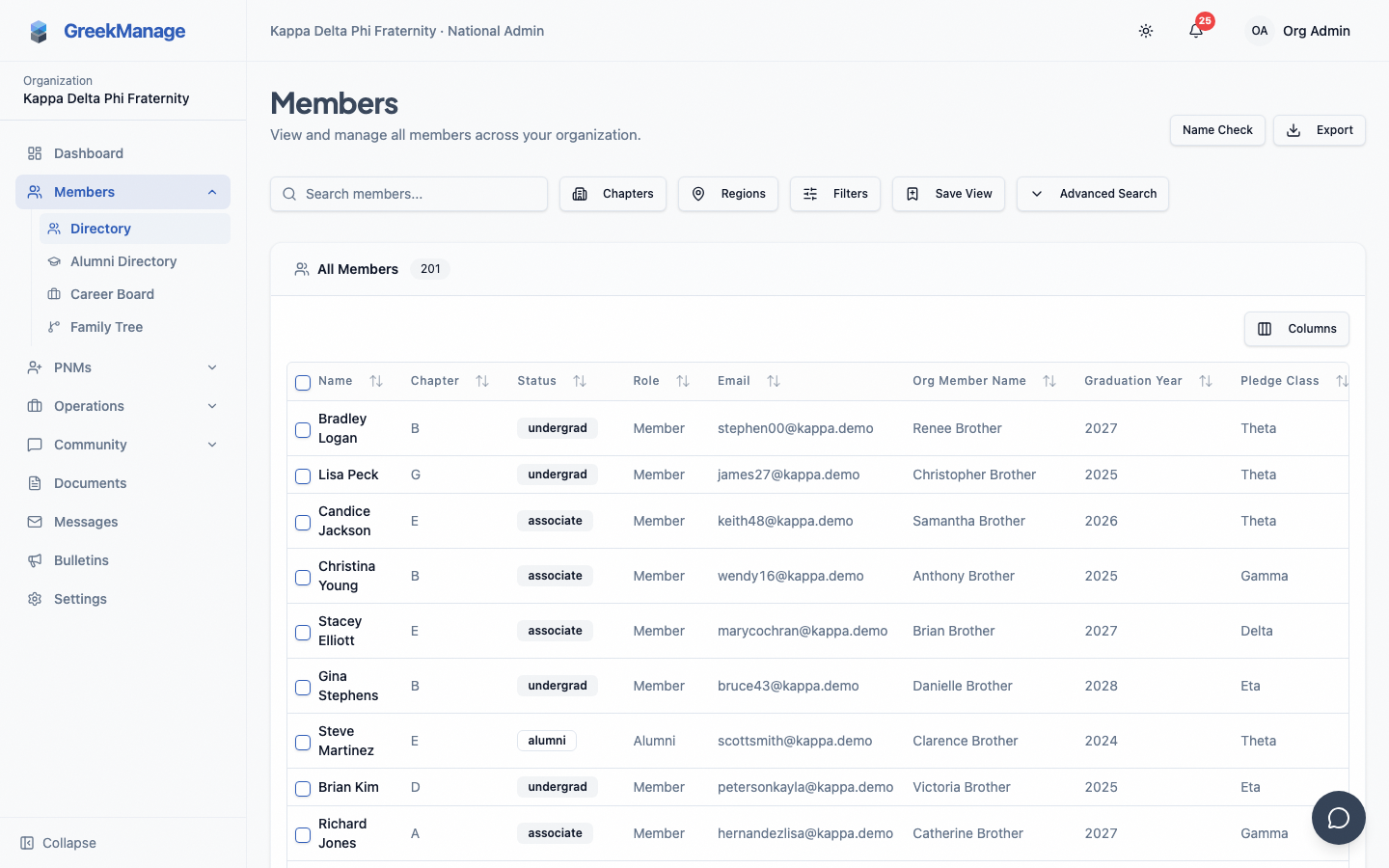Select Christina Young's row checkbox

click(303, 578)
